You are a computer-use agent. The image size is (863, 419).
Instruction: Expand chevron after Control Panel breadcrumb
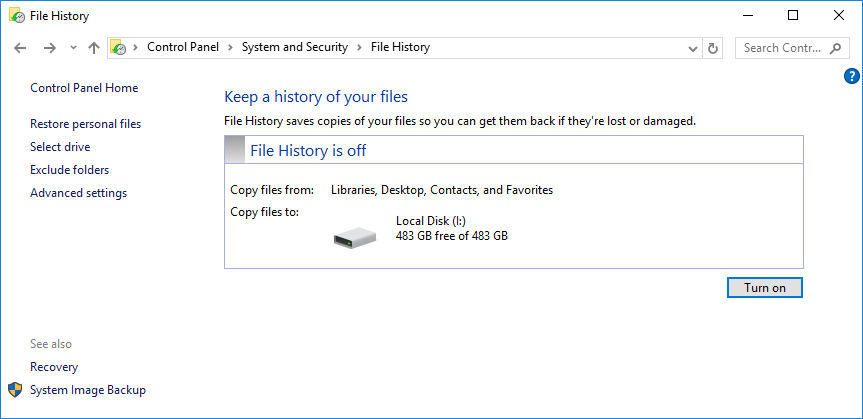(231, 48)
